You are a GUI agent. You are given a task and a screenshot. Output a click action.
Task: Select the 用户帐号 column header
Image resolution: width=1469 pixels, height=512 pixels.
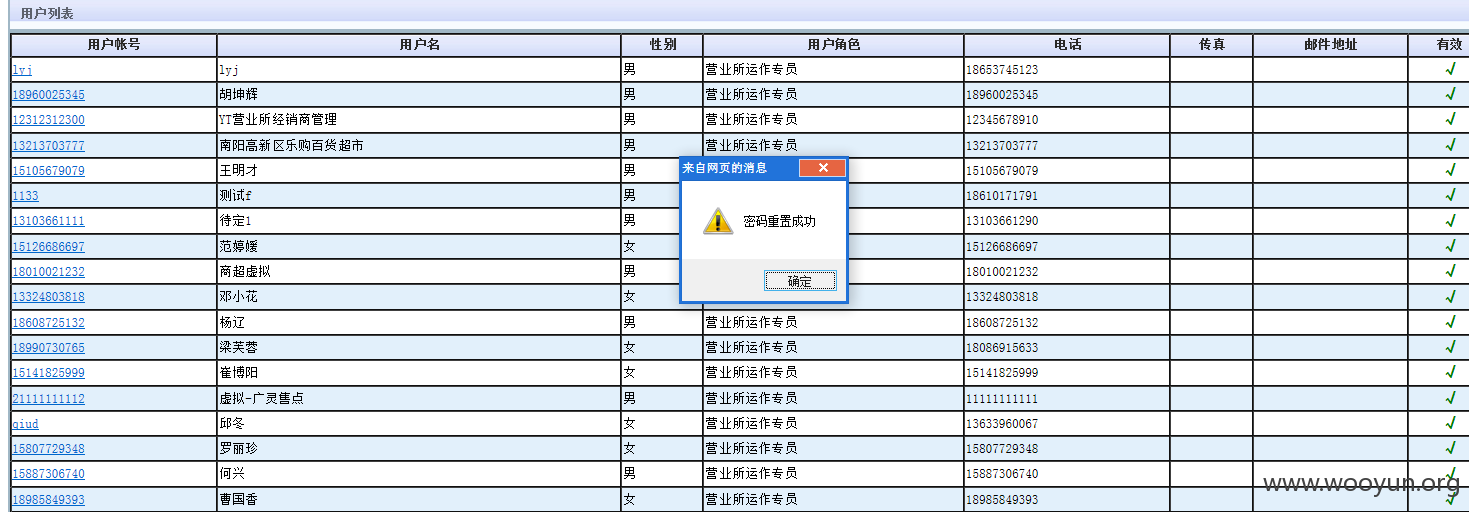pos(114,45)
